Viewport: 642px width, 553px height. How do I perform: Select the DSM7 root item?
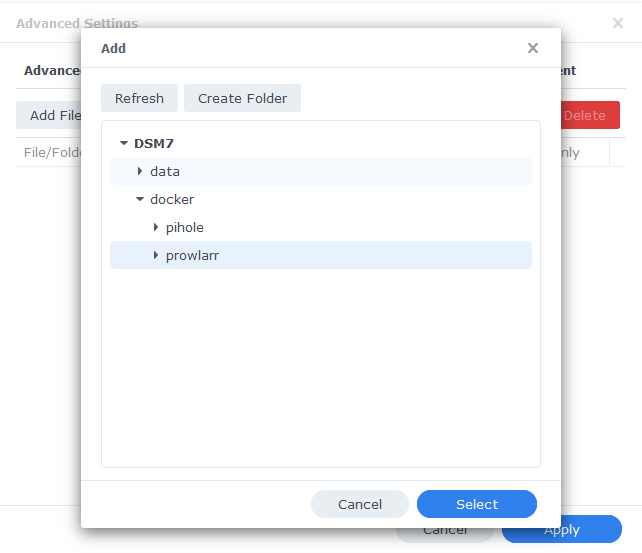point(154,143)
